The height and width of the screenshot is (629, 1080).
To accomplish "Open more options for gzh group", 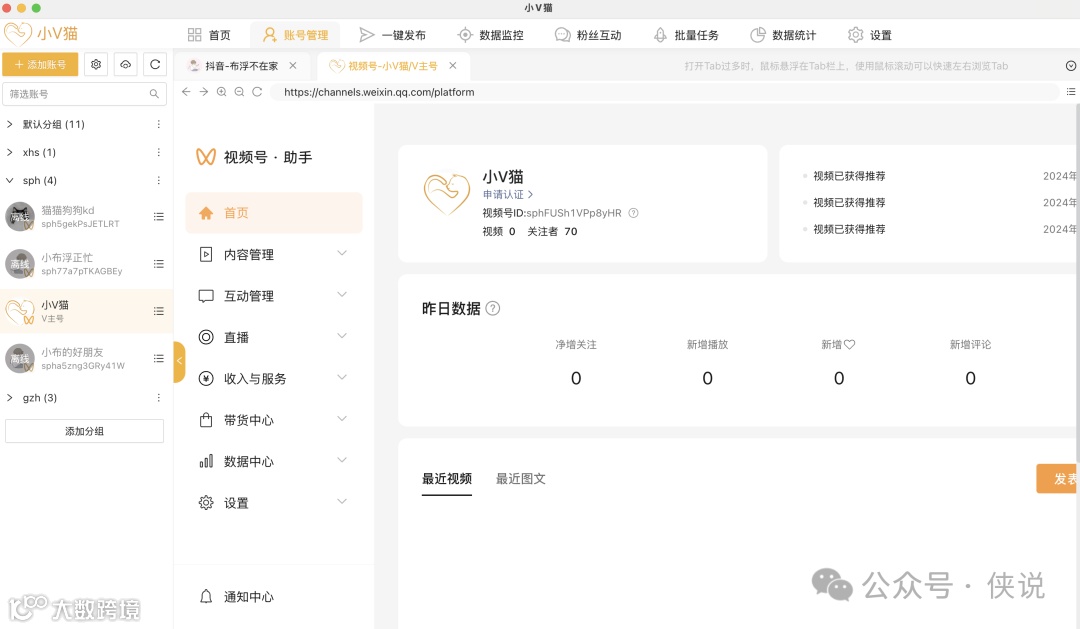I will coord(158,398).
